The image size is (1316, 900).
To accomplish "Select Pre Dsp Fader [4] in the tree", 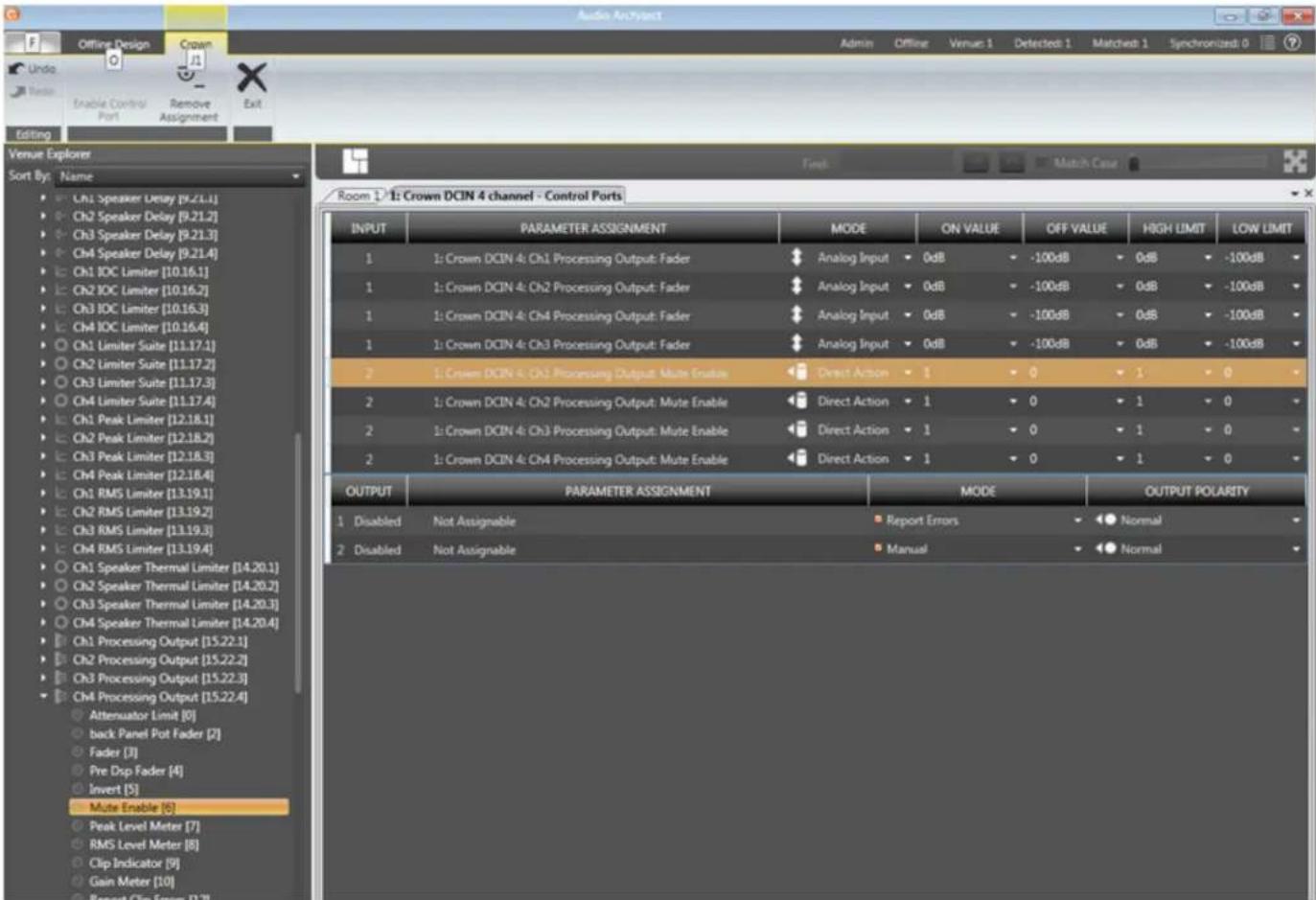I will pyautogui.click(x=136, y=771).
